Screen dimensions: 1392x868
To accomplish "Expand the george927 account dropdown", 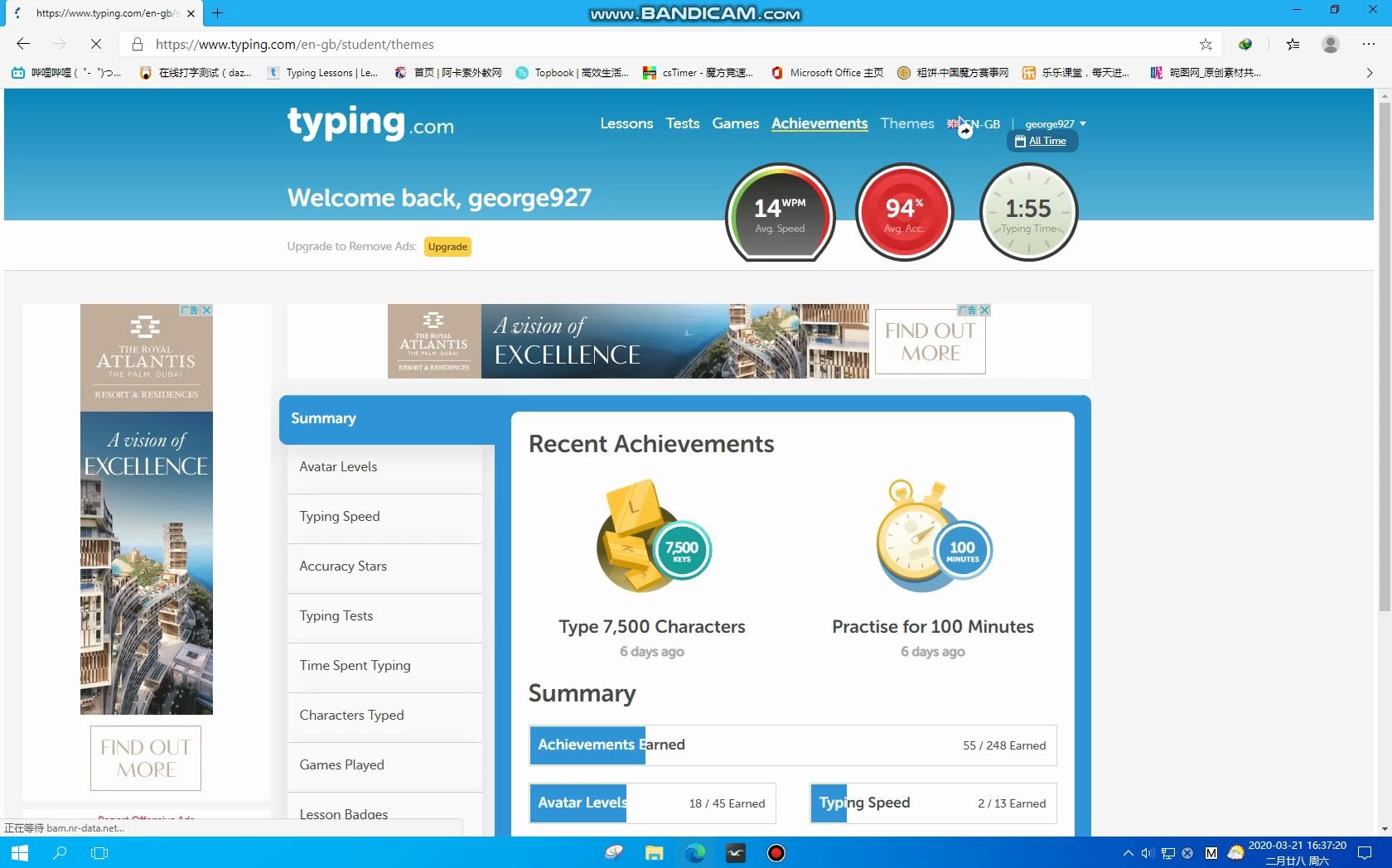I will coord(1055,124).
